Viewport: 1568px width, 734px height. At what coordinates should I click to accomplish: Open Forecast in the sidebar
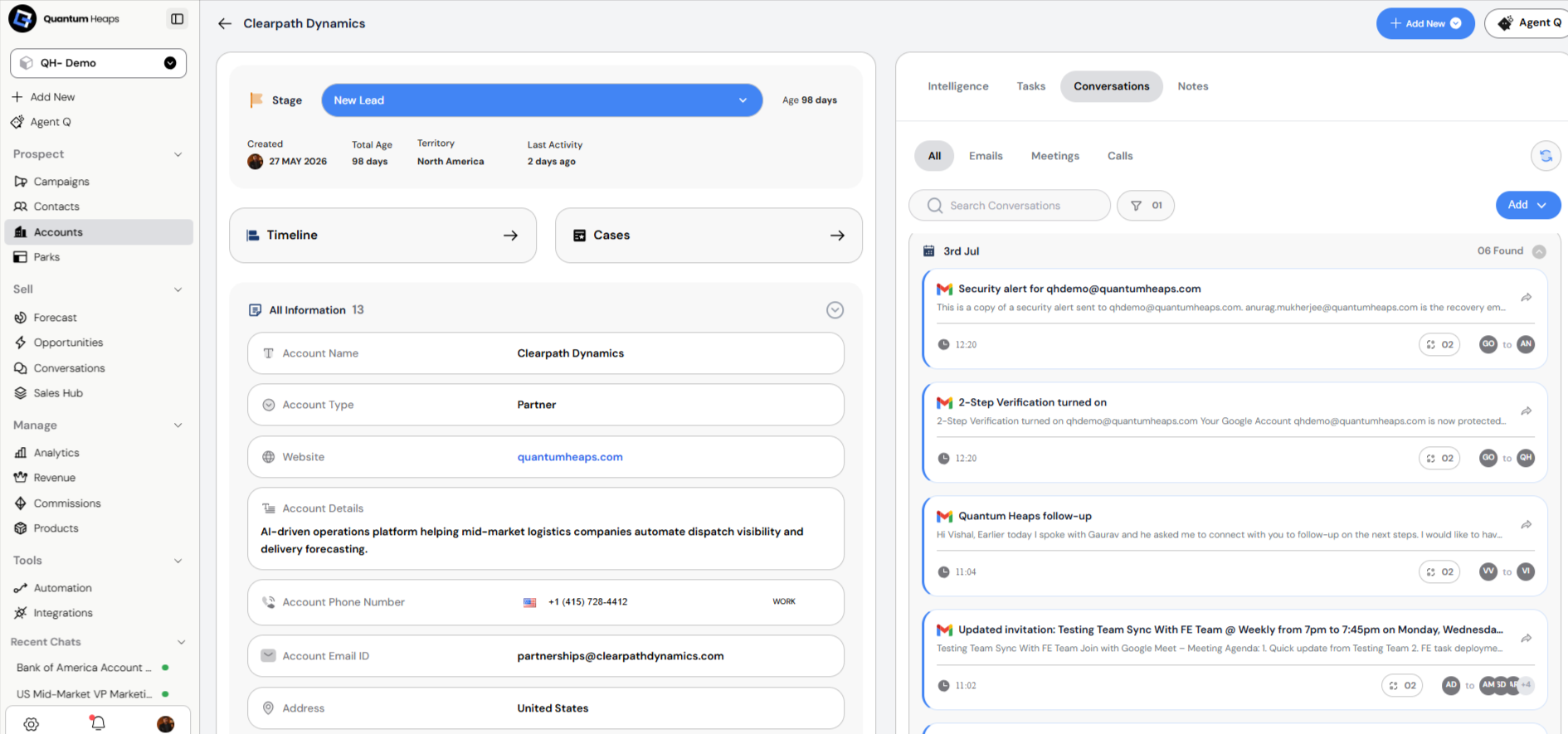(99, 318)
